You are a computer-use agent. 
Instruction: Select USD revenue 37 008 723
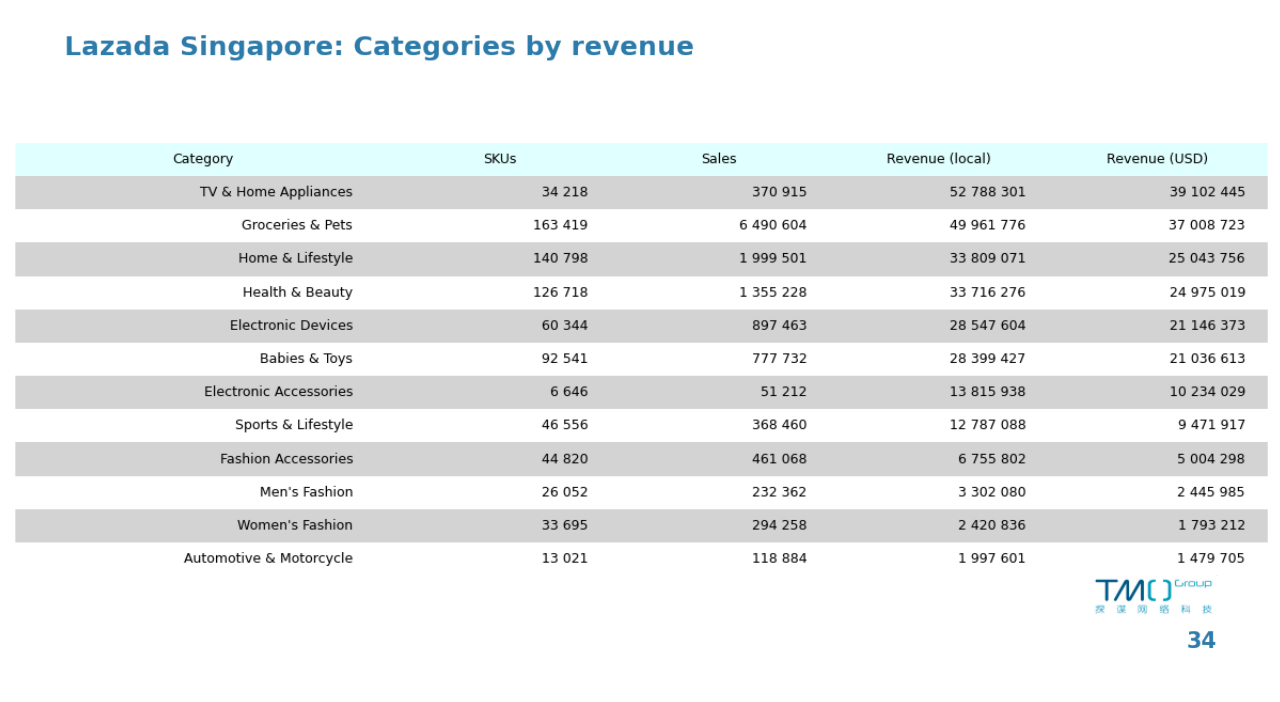[1207, 225]
